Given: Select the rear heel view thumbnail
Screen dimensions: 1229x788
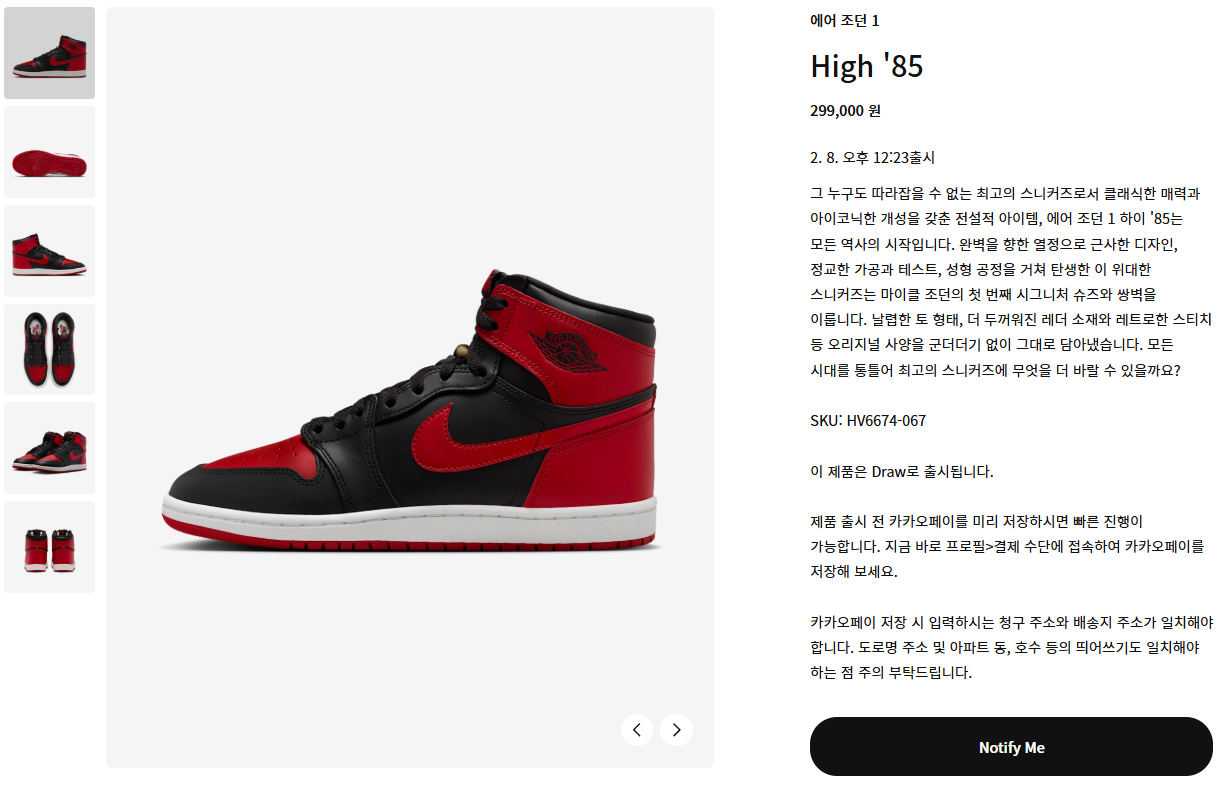Looking at the screenshot, I should click(x=49, y=547).
